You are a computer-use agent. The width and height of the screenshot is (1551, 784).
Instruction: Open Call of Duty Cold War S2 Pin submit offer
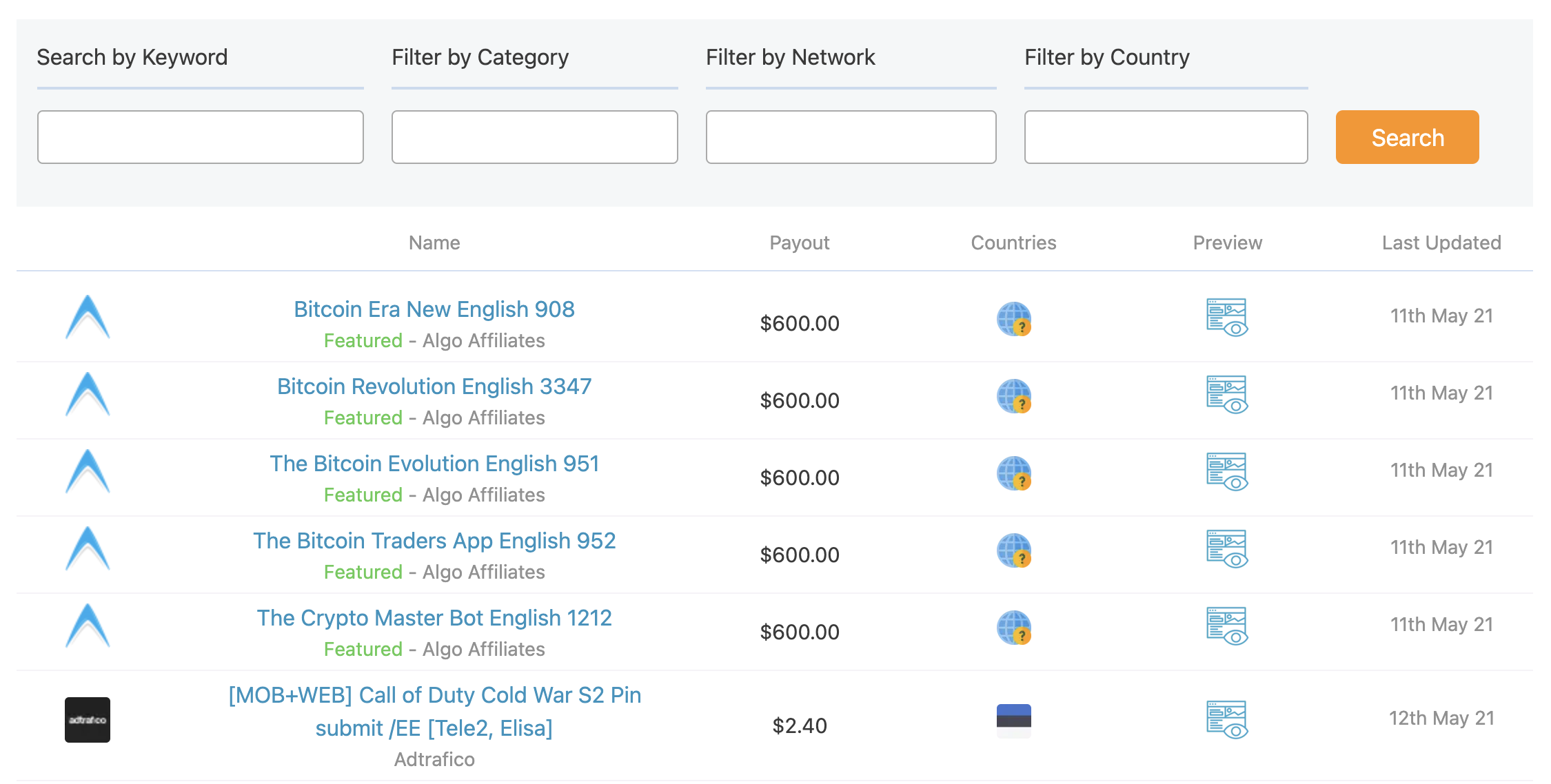[434, 712]
